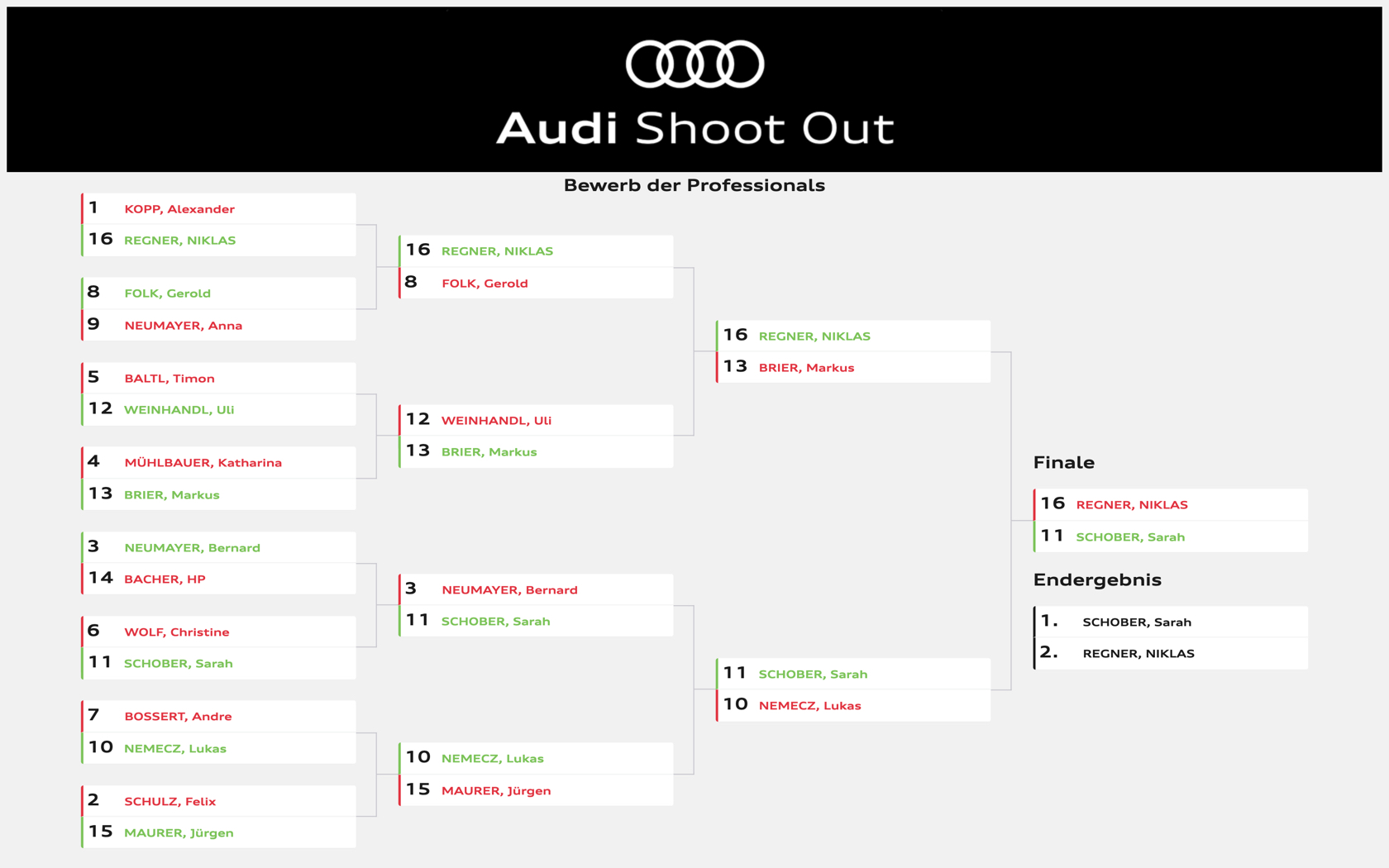Select REGNER, NIKLAS in first round
This screenshot has height=868, width=1389.
click(218, 241)
